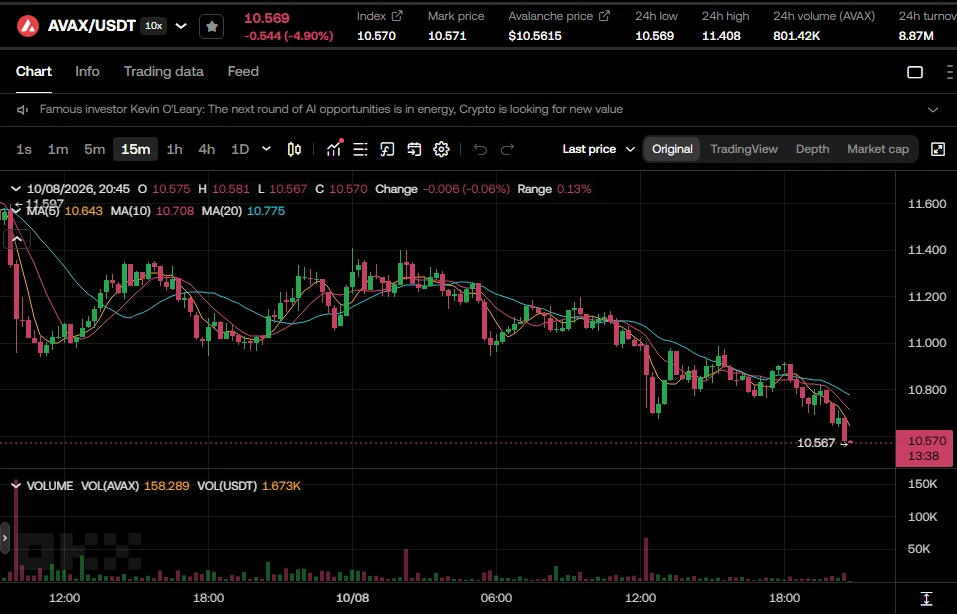Collapse the OHLC date info row chevron

click(16, 189)
